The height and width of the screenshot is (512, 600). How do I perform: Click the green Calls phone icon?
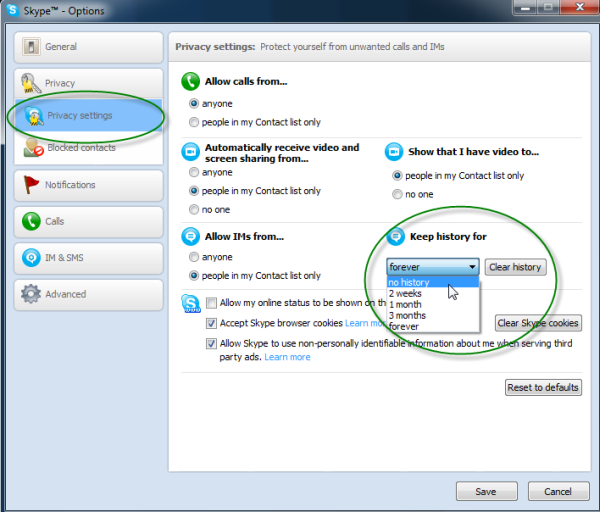31,222
